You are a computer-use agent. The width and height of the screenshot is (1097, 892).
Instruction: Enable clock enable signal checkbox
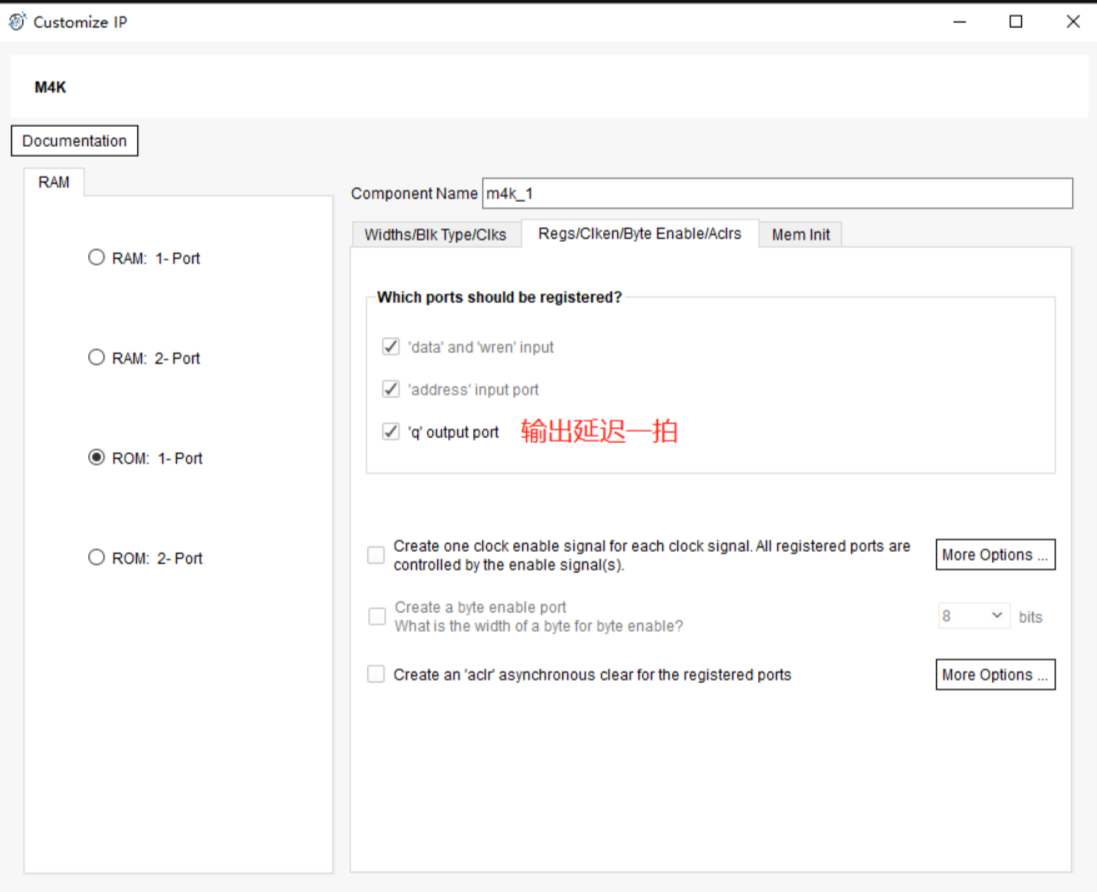[x=376, y=555]
